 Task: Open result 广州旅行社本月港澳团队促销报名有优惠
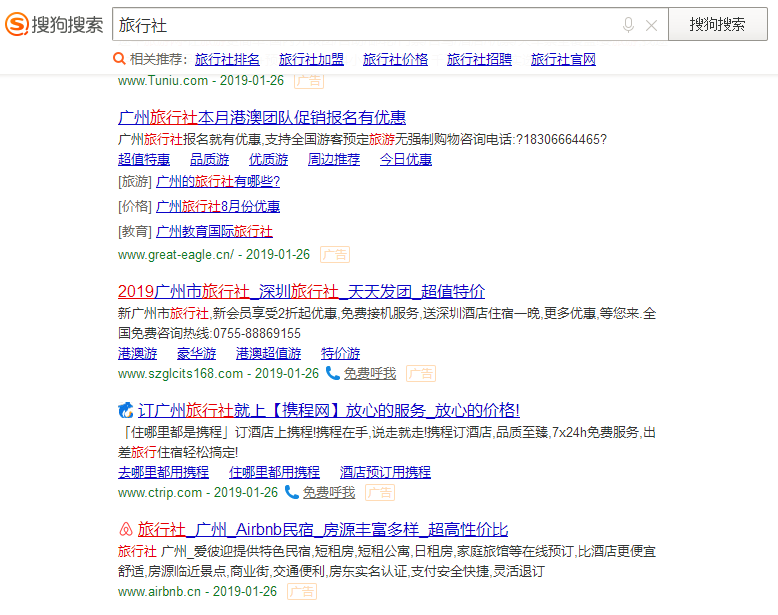click(x=262, y=117)
